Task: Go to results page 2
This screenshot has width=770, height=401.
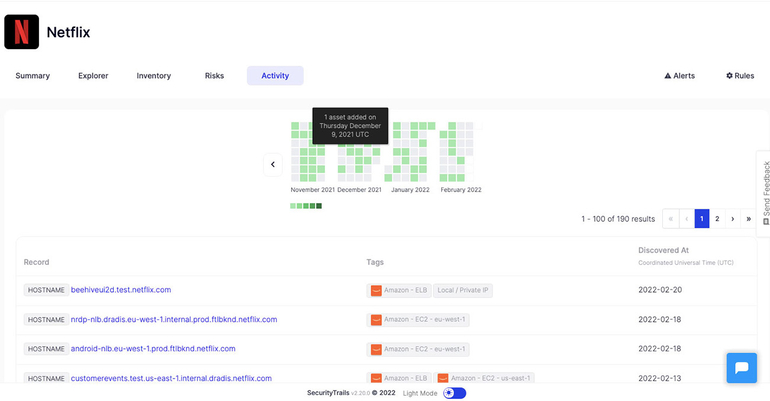Action: tap(717, 219)
